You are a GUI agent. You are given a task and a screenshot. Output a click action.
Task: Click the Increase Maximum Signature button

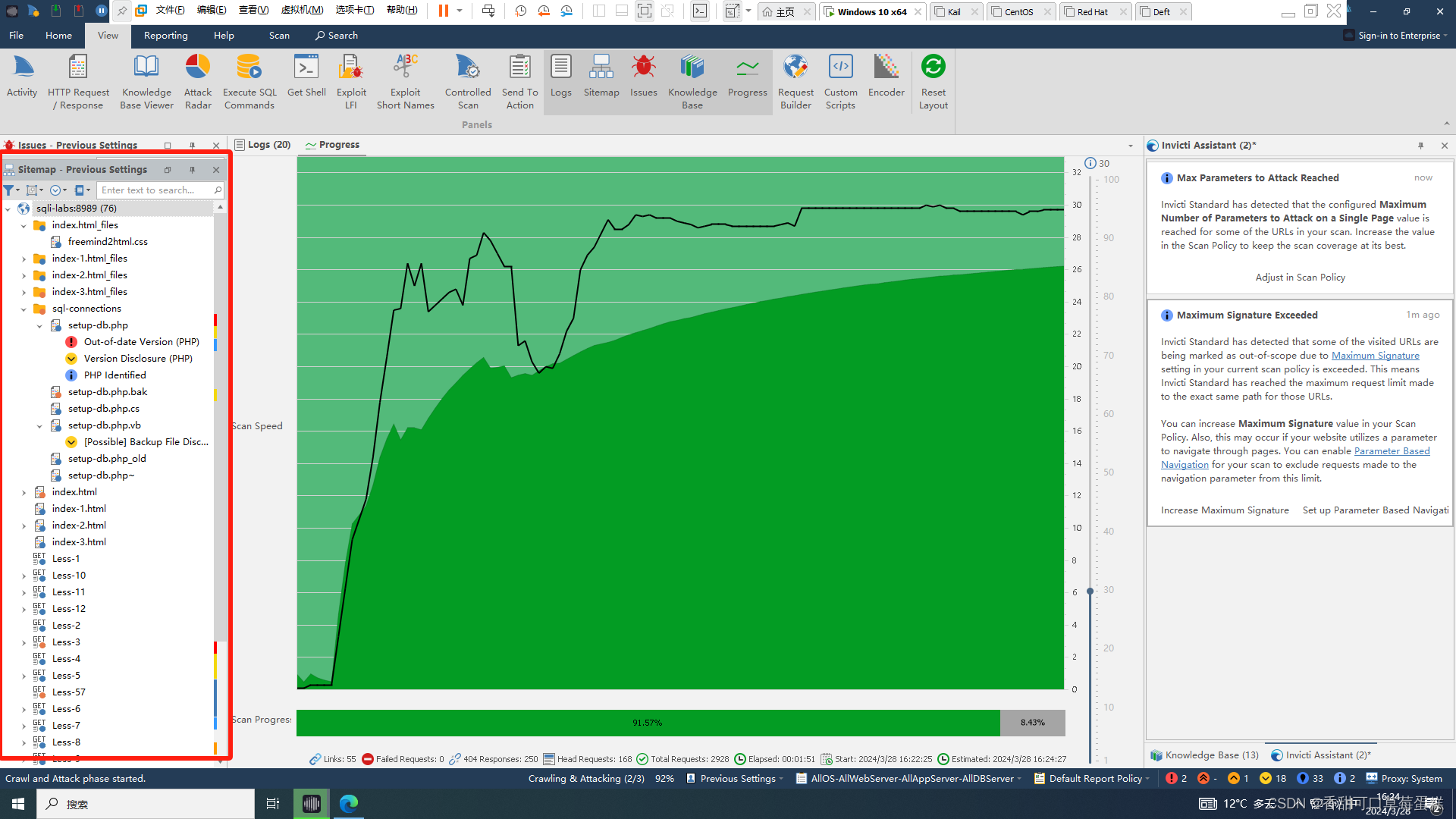coord(1224,510)
